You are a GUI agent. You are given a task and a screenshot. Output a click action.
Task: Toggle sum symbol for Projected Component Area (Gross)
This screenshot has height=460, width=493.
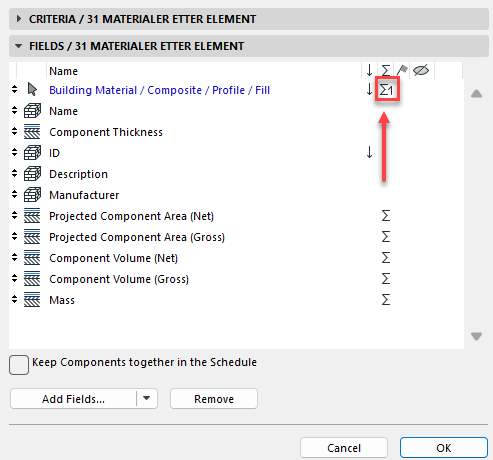pyautogui.click(x=386, y=237)
